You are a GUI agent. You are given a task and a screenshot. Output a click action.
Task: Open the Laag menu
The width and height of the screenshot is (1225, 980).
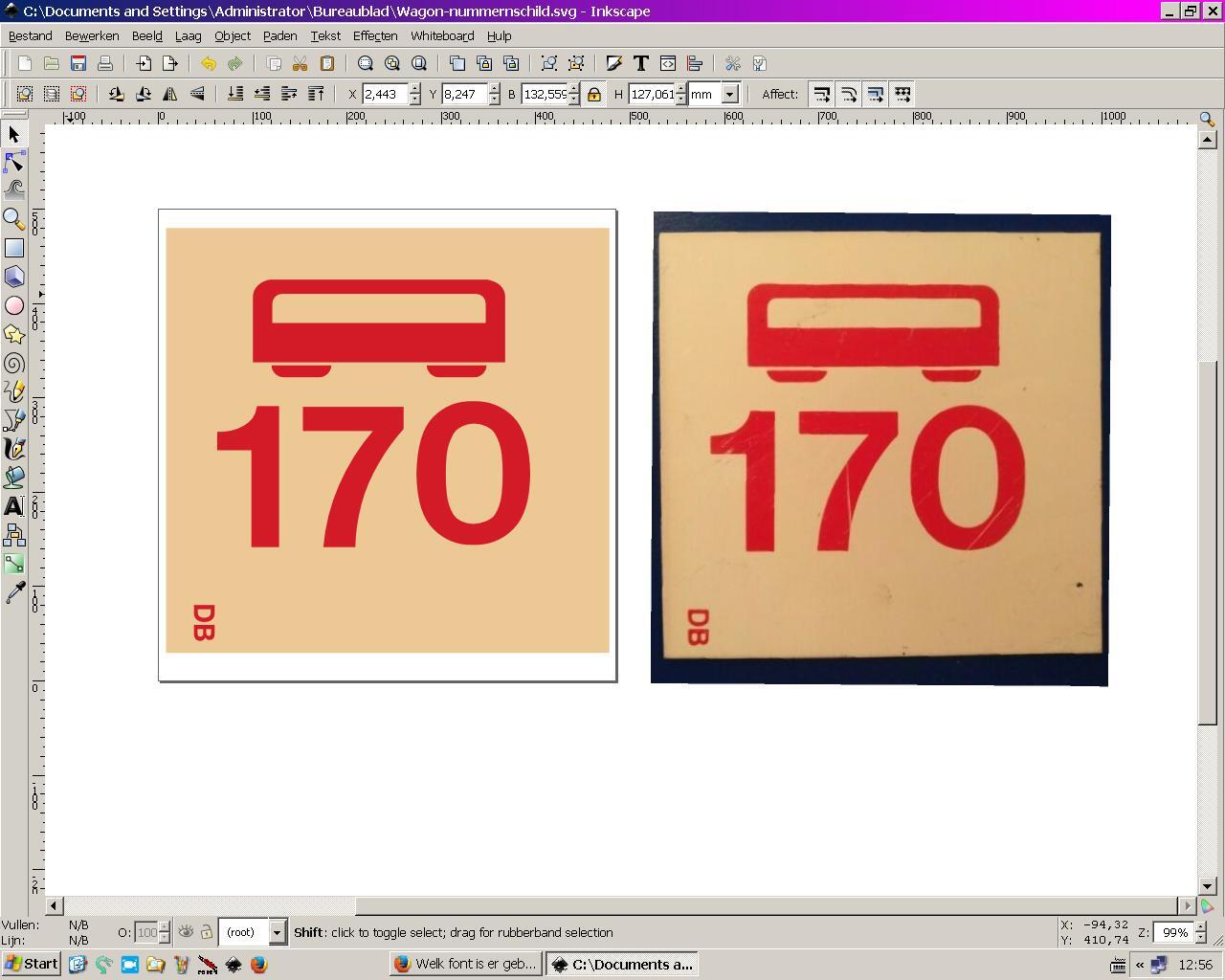tap(188, 35)
